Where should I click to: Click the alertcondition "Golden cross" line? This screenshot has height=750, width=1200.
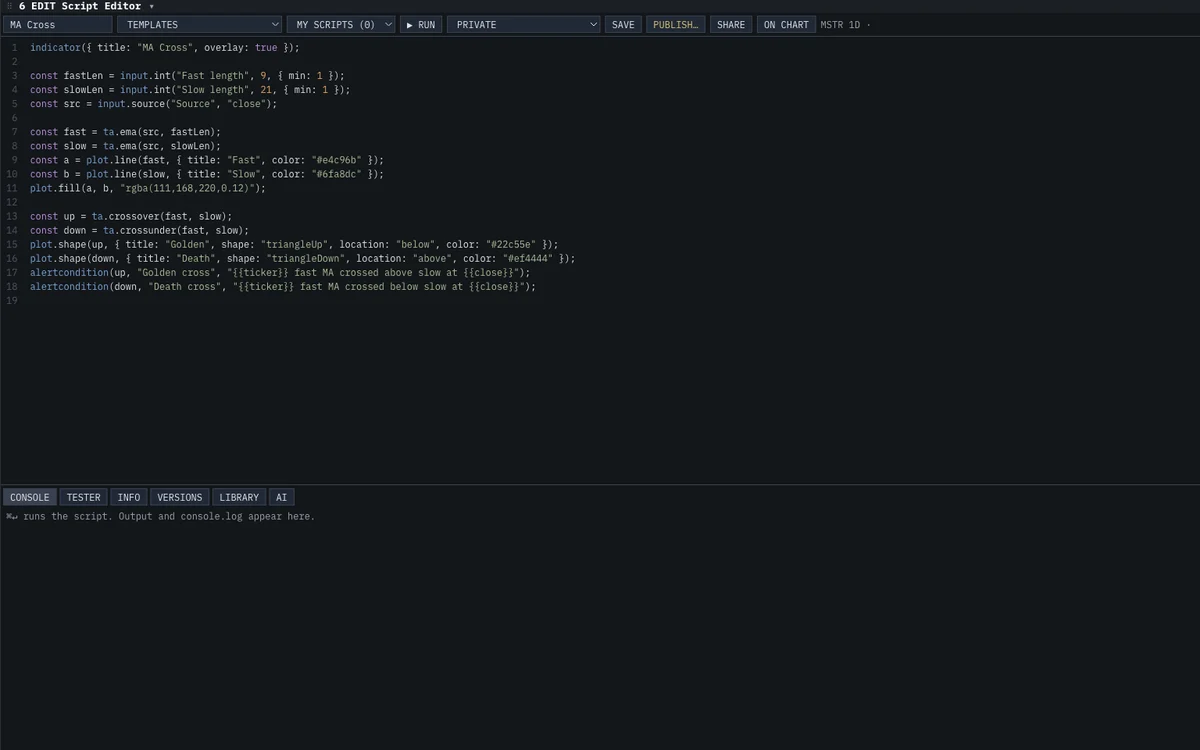pyautogui.click(x=280, y=271)
